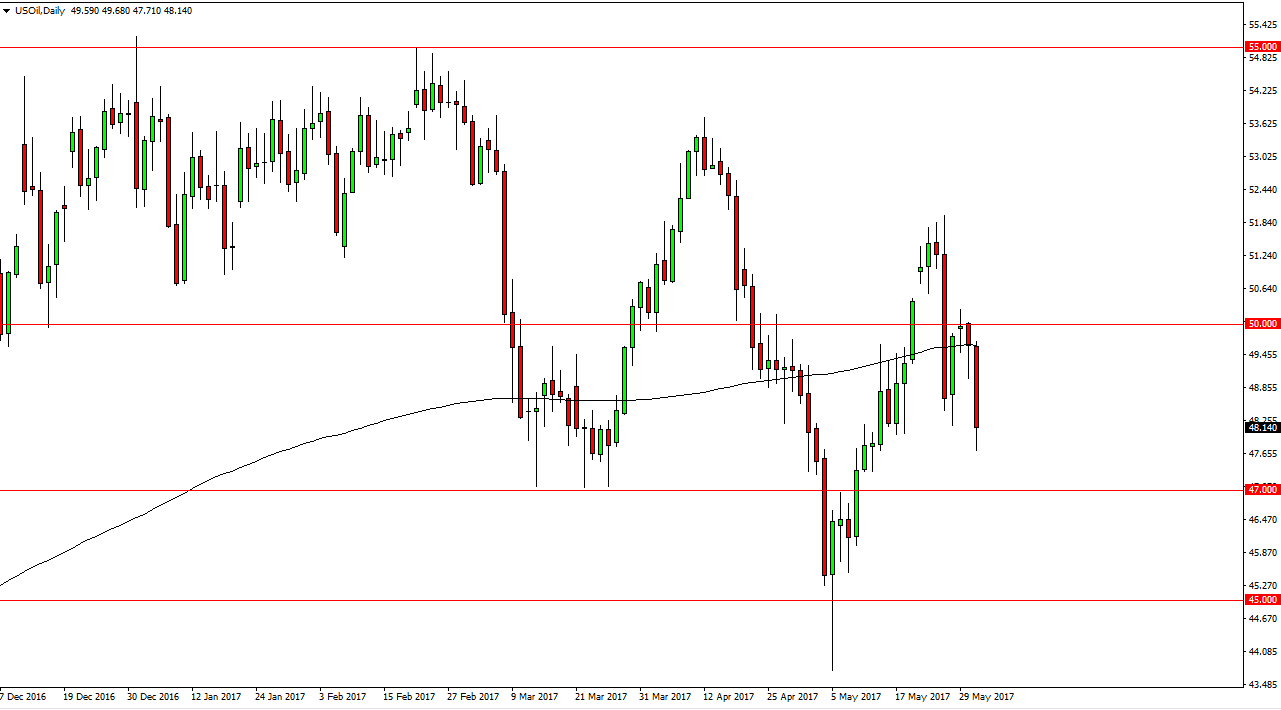Viewport: 1281px width, 710px height.
Task: Click the 9 Mar 2017 date label
Action: pyautogui.click(x=536, y=697)
